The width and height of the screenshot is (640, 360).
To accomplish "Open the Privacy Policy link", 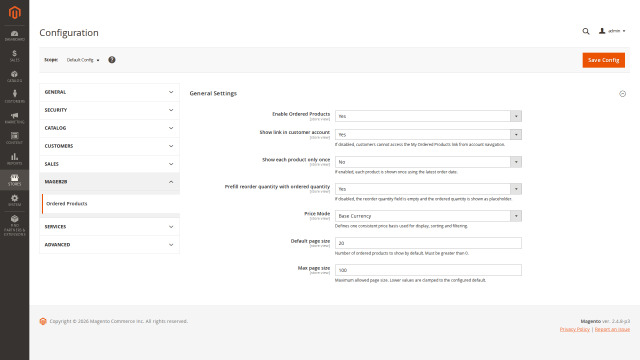I will (x=575, y=329).
